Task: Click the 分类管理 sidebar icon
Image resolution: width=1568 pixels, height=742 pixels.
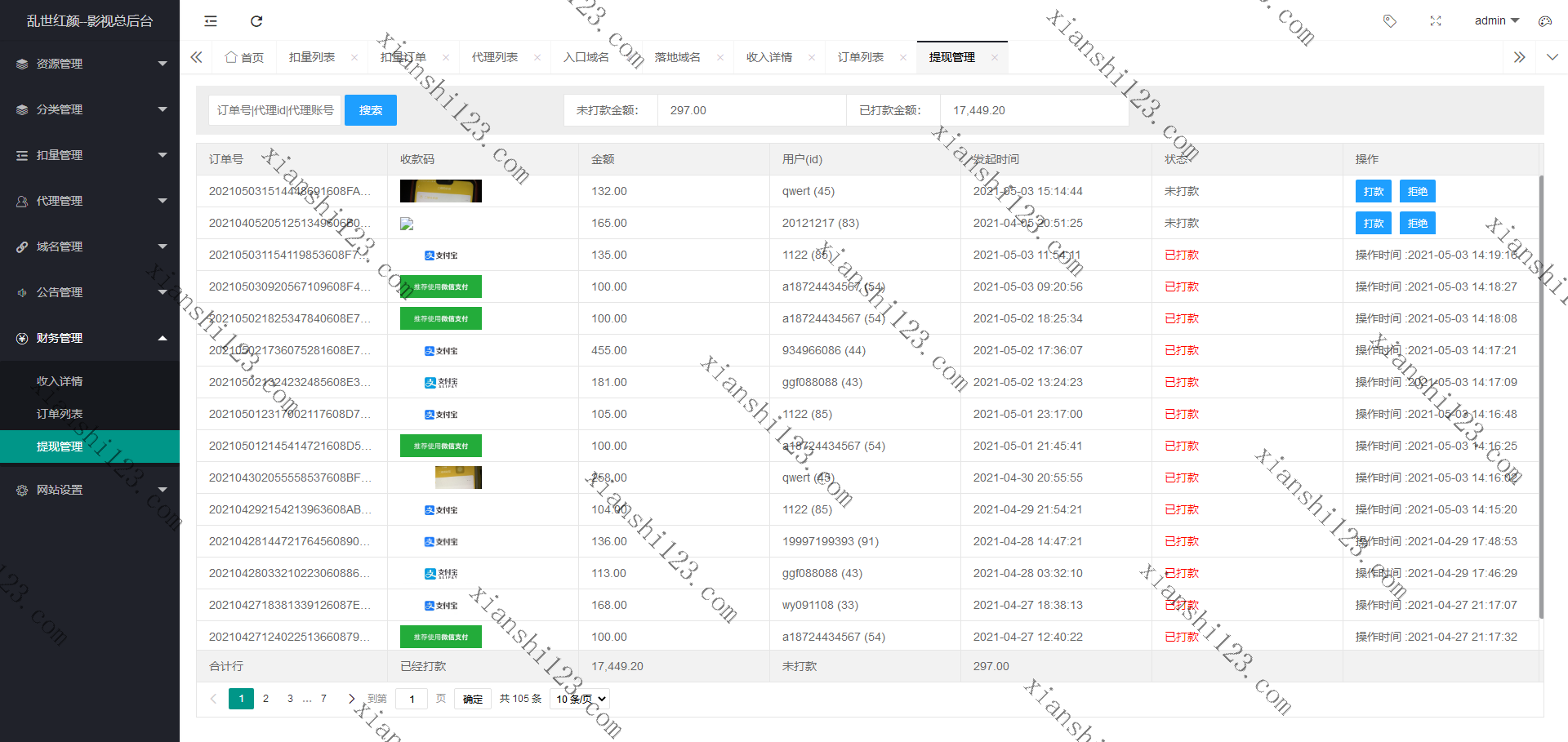Action: click(x=22, y=109)
